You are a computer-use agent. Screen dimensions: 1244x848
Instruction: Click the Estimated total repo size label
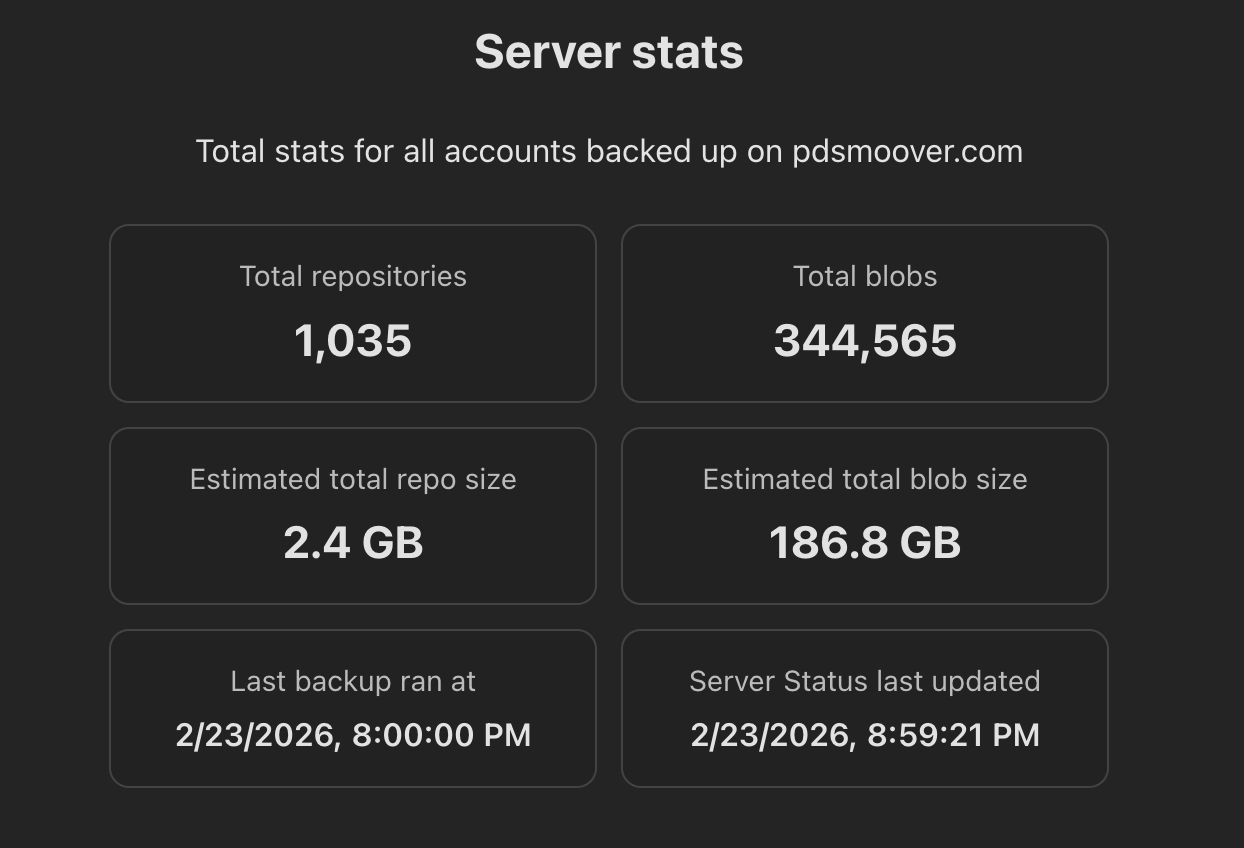[353, 480]
